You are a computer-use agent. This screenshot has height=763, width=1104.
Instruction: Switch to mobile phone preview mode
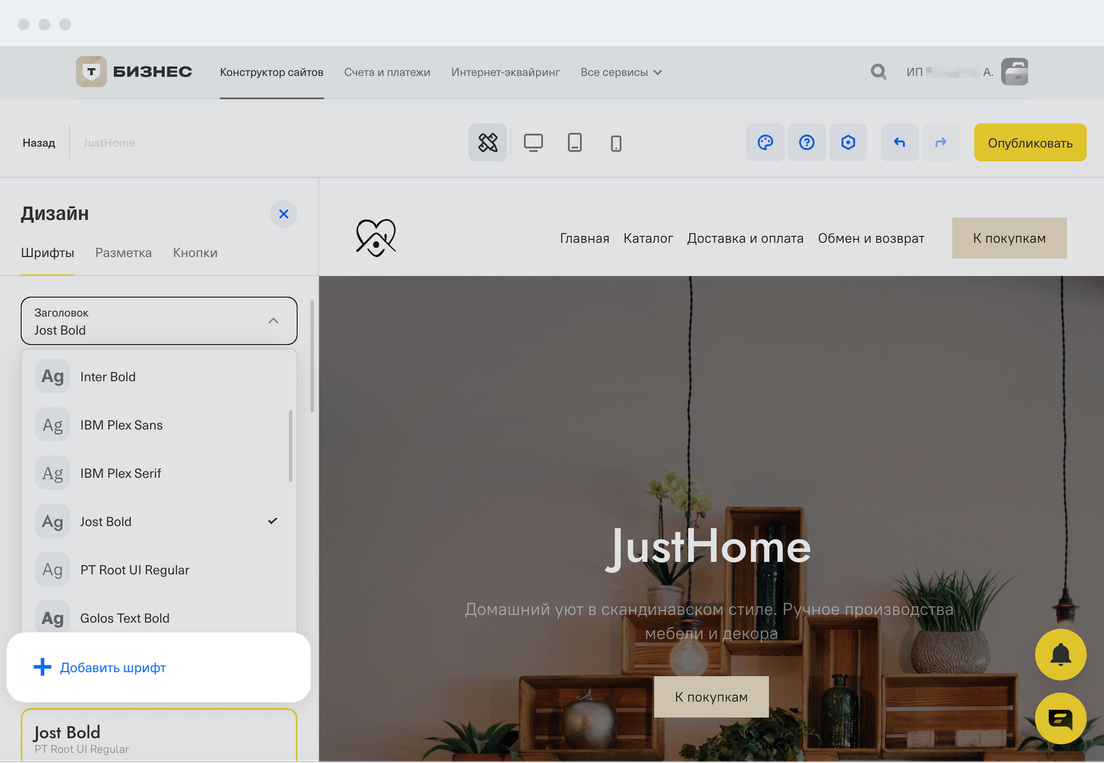click(616, 143)
